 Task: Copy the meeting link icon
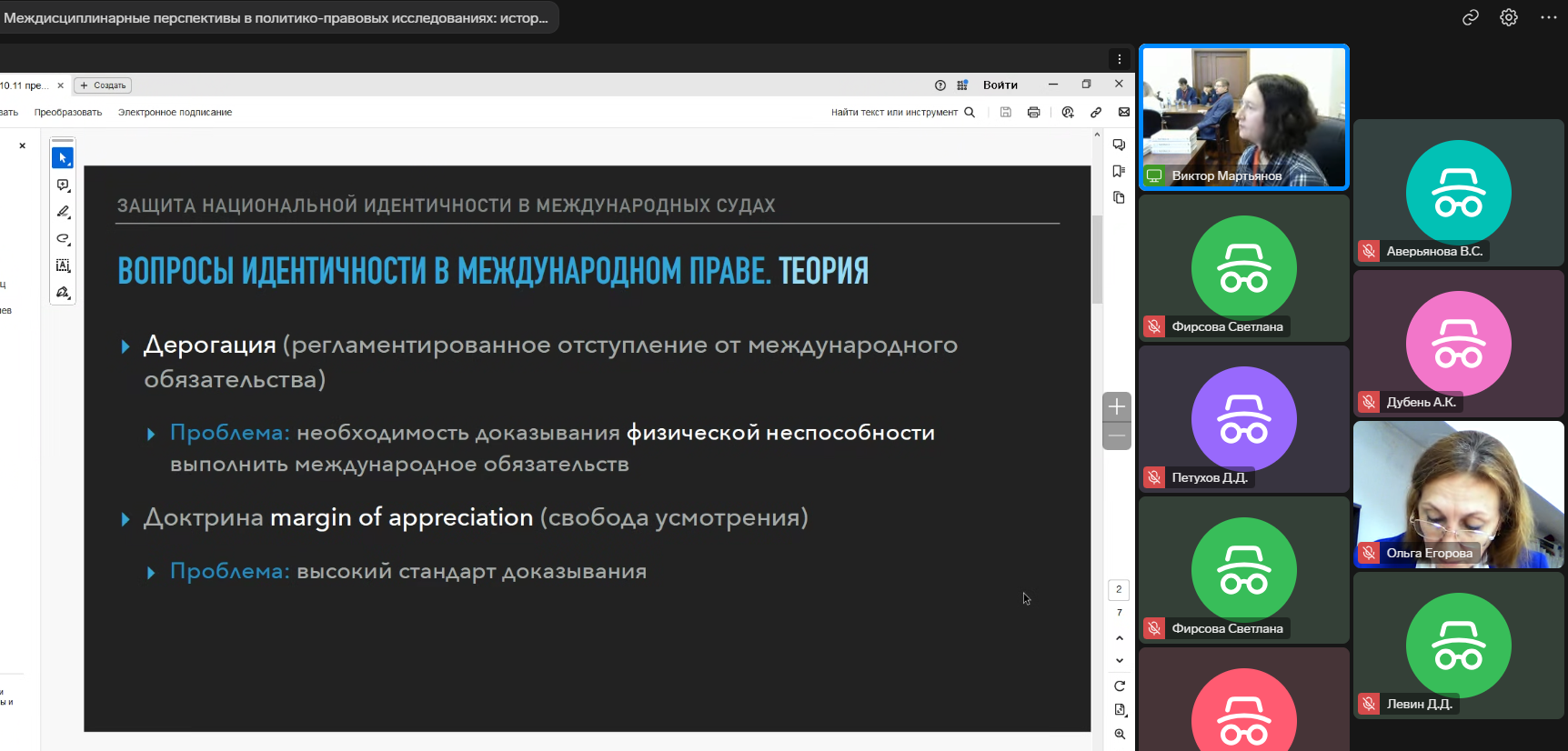(1471, 17)
